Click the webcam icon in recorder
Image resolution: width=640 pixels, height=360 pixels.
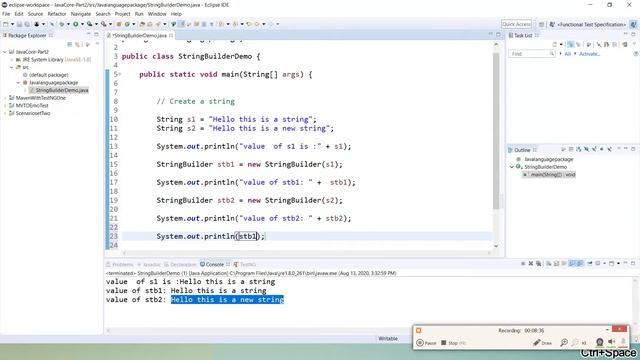pyautogui.click(x=599, y=342)
